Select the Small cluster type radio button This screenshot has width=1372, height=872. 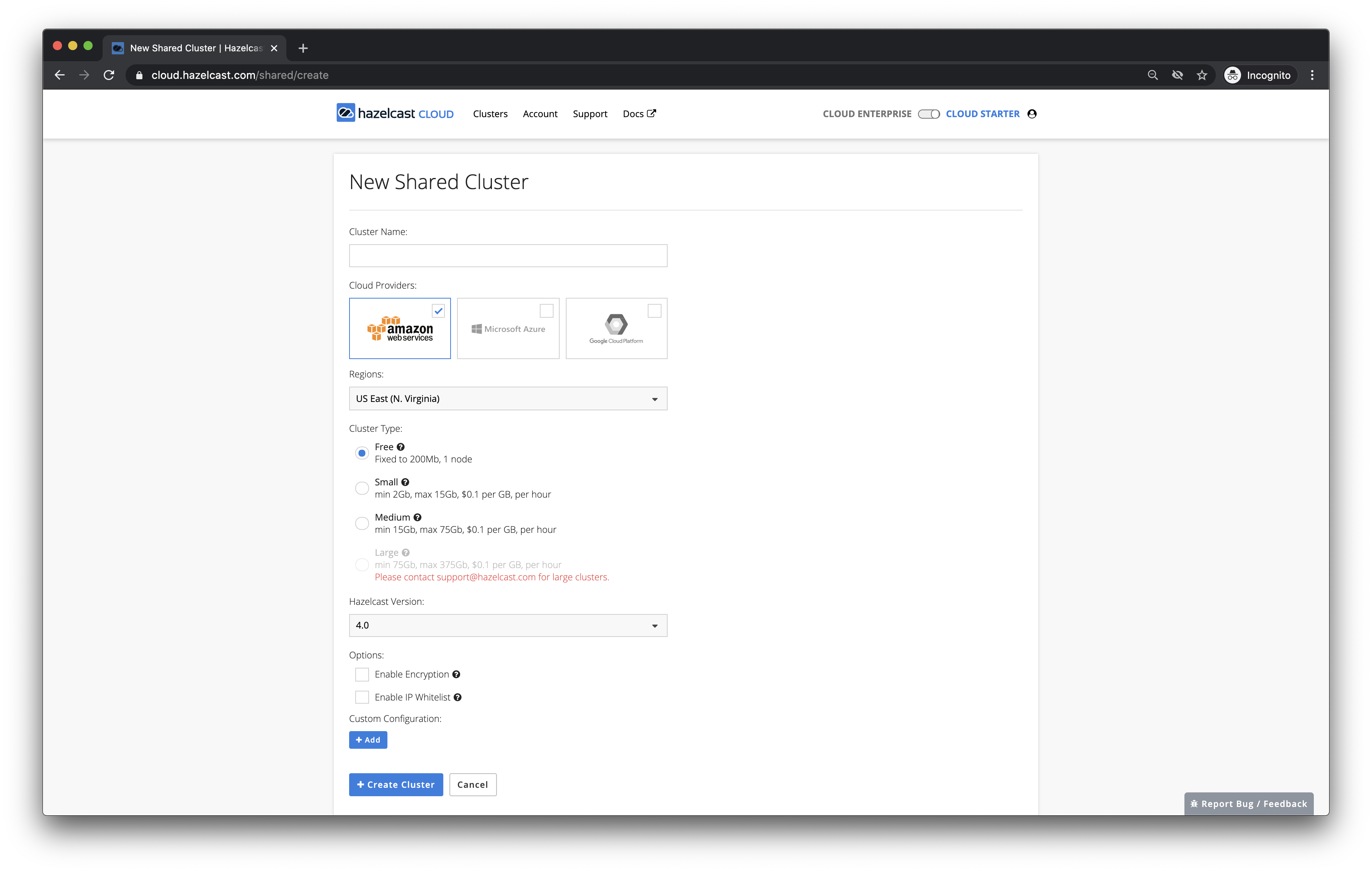[x=362, y=488]
